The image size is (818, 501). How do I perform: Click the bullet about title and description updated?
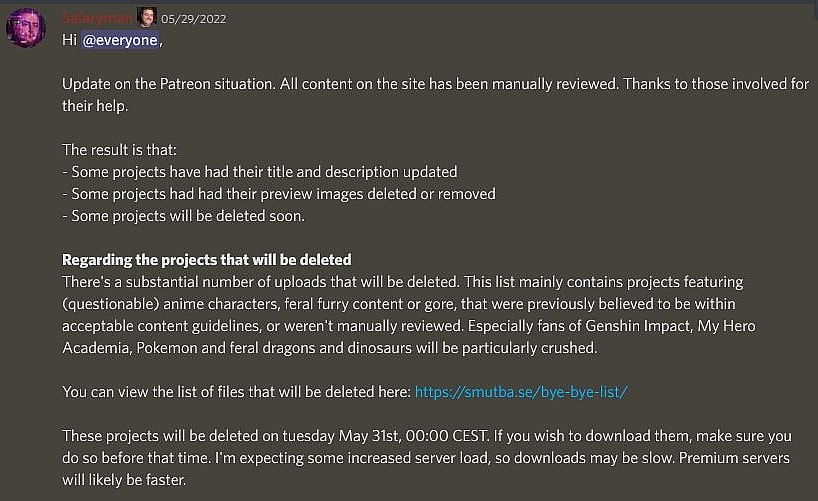(260, 172)
